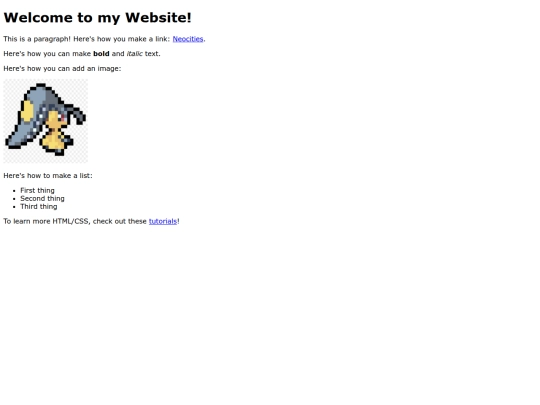Open the Neocities link

click(188, 39)
